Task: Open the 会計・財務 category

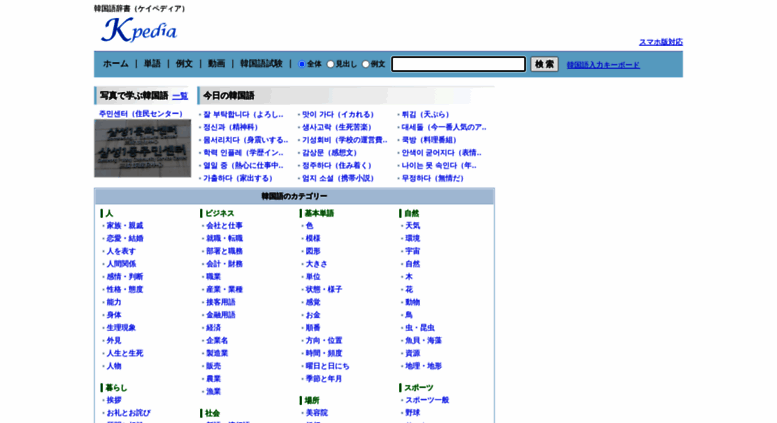Action: click(224, 264)
